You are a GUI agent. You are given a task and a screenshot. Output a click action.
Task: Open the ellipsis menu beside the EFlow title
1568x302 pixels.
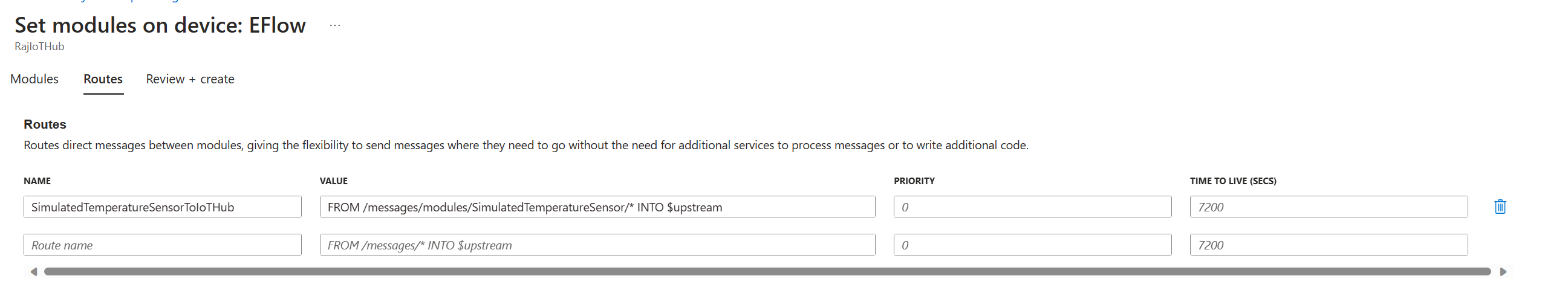[335, 25]
